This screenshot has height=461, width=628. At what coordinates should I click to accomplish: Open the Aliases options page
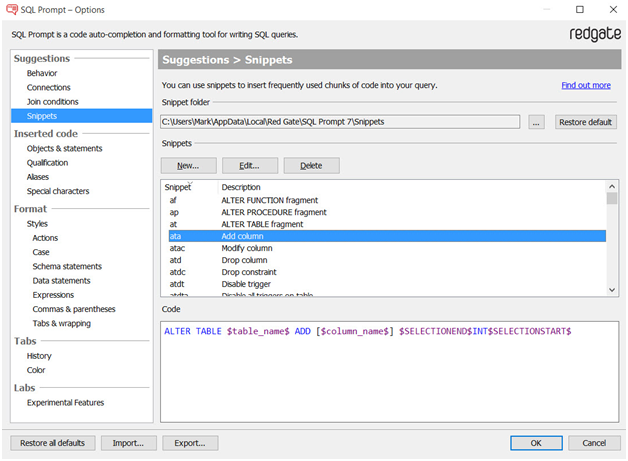(38, 177)
